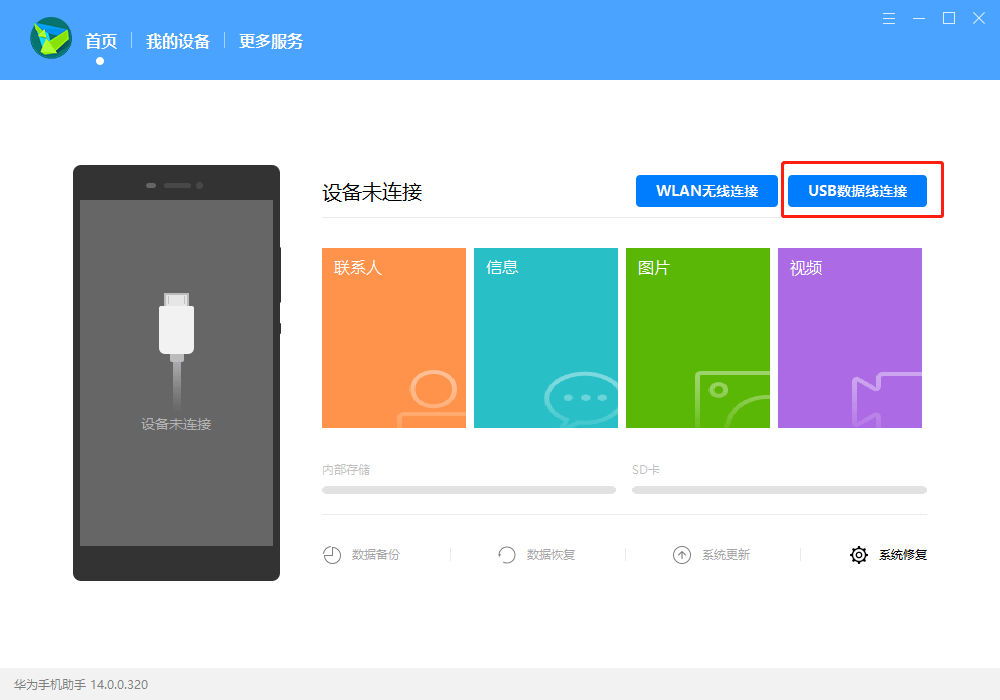Open the 信息 messages tile
1000x700 pixels.
(x=546, y=338)
